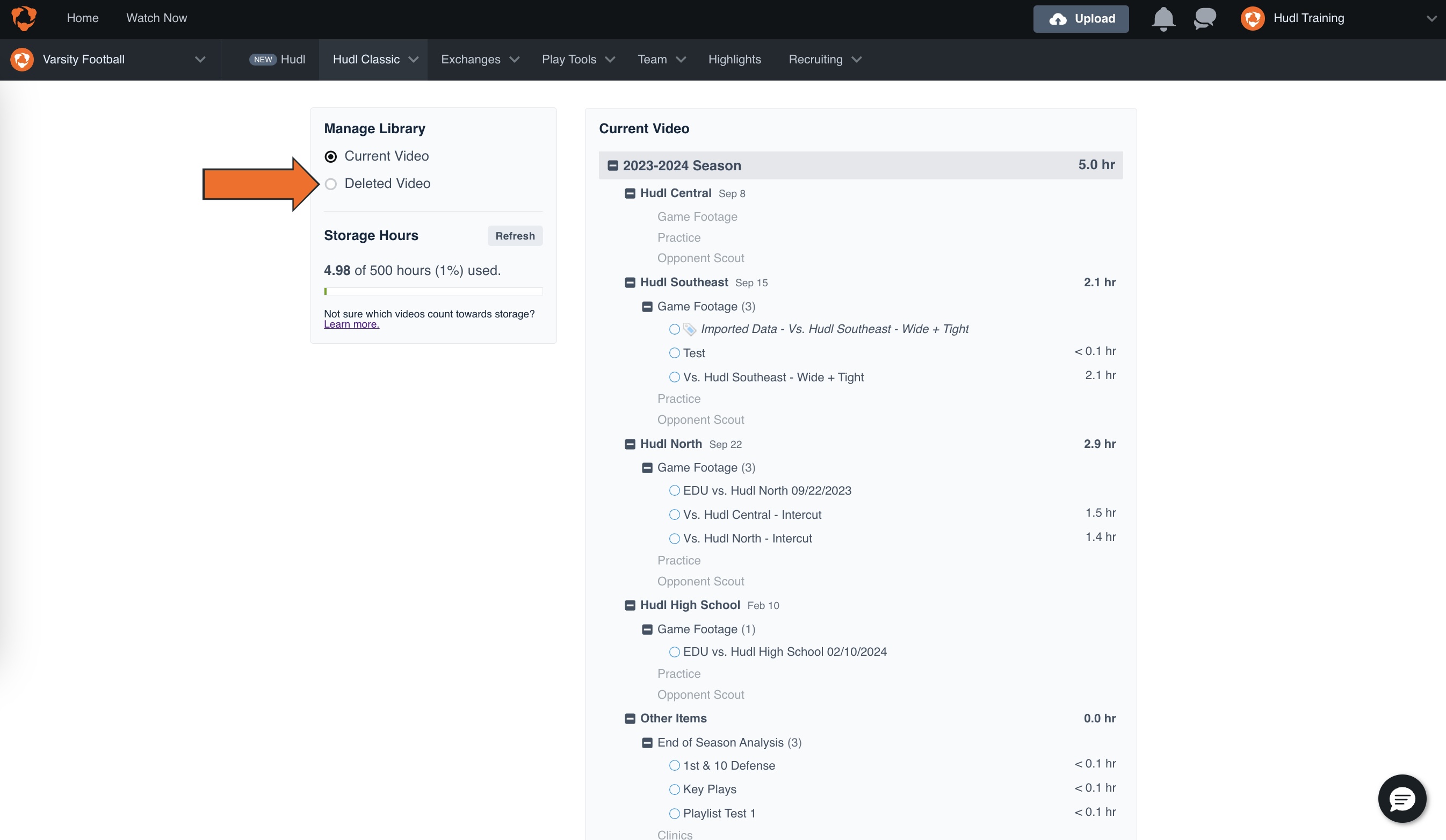
Task: Open the notifications bell
Action: pyautogui.click(x=1163, y=18)
